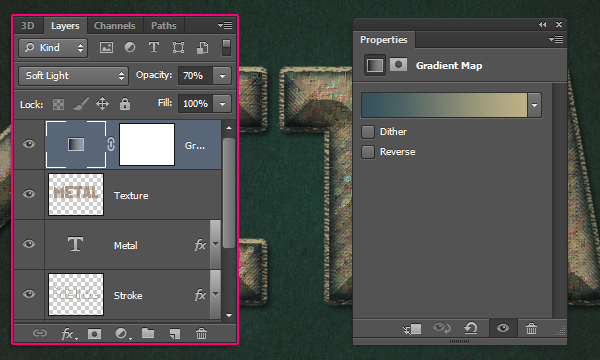600x360 pixels.
Task: Click the gradient bar to edit gradient
Action: click(444, 105)
